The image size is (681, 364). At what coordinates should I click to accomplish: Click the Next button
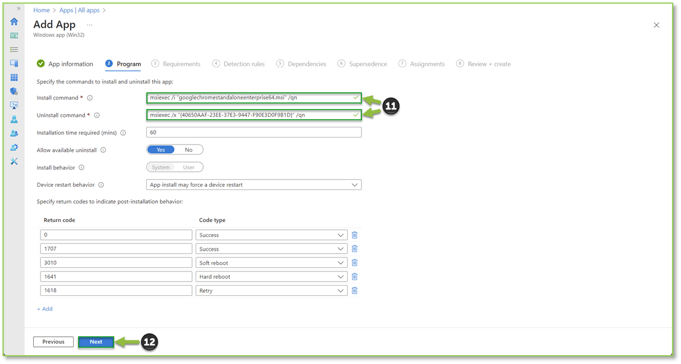[x=96, y=342]
